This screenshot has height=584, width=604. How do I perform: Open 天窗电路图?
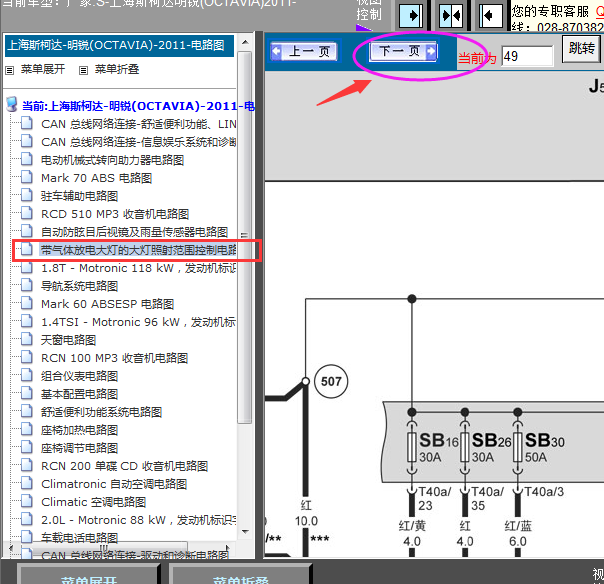tap(68, 340)
